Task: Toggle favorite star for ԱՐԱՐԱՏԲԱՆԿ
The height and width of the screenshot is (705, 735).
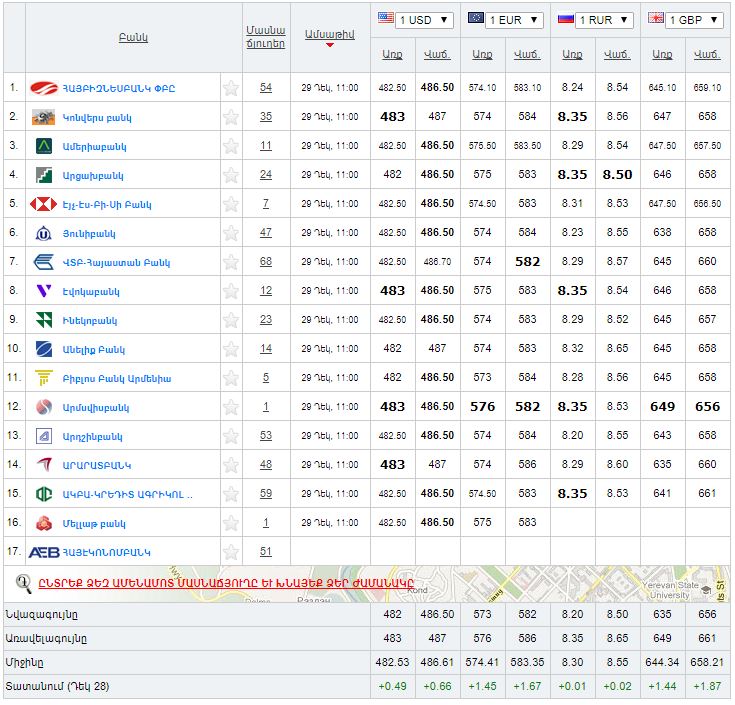Action: coord(231,465)
